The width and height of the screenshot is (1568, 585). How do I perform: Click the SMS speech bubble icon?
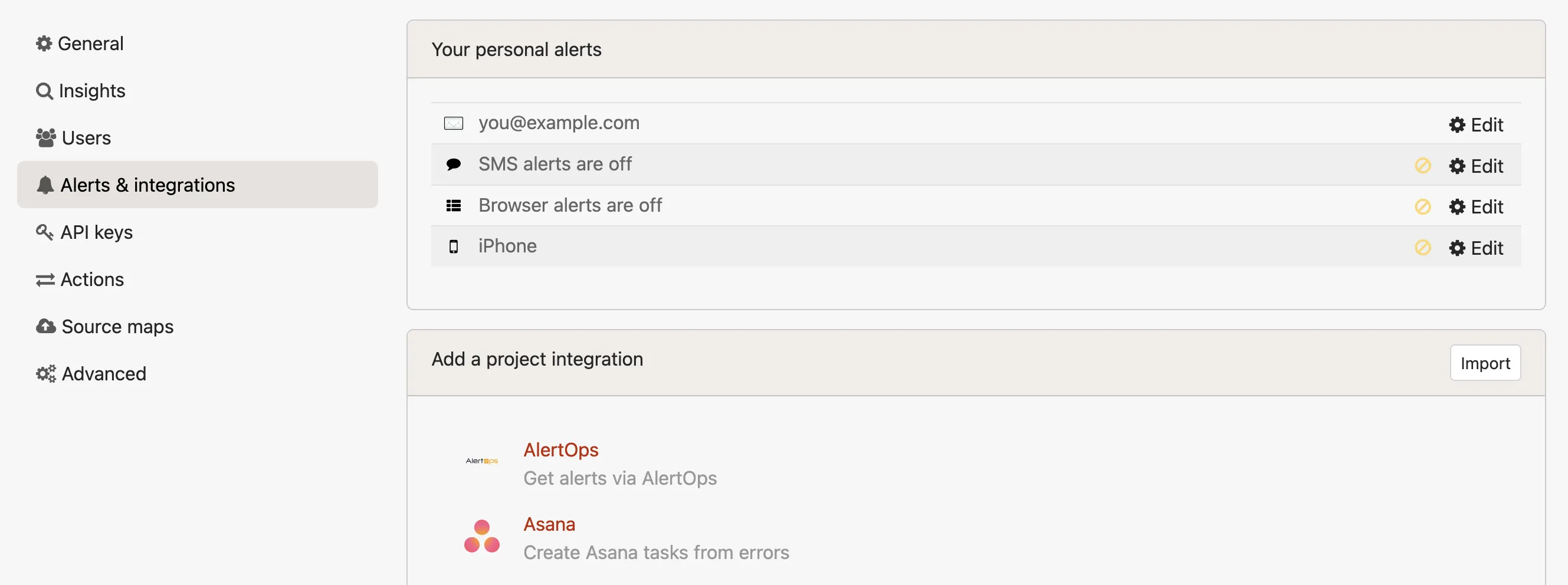(x=454, y=165)
